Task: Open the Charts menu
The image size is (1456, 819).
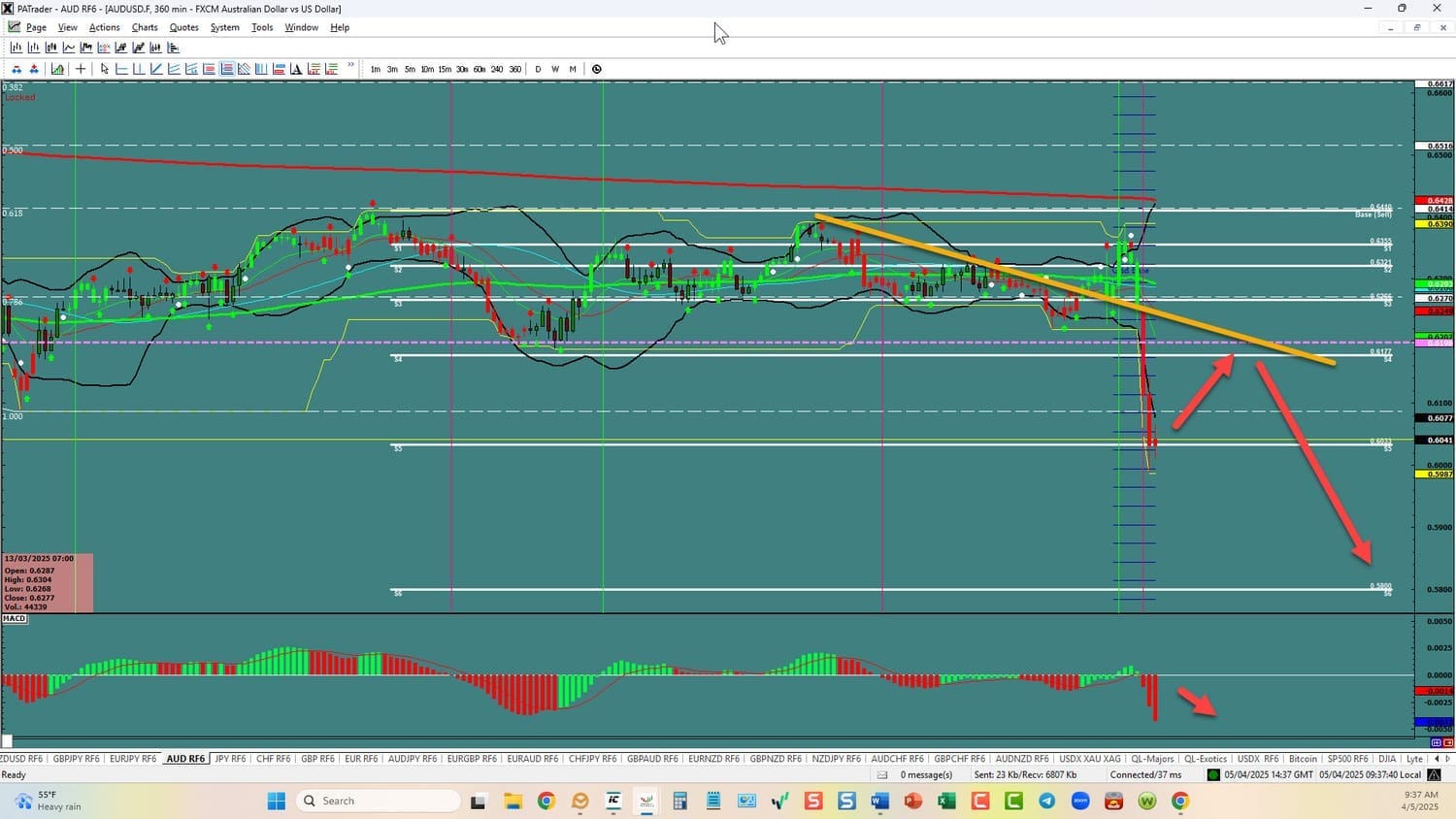Action: [145, 27]
